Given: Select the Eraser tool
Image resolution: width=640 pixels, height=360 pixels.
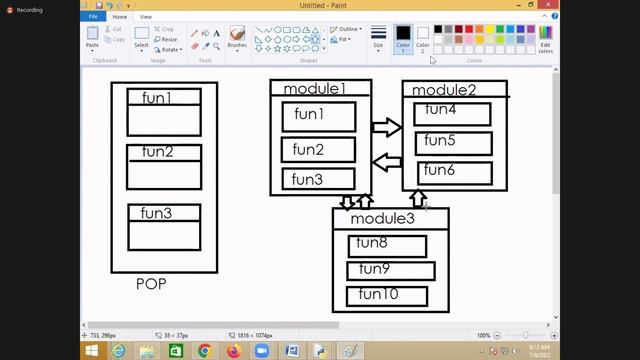Looking at the screenshot, I should pos(194,46).
